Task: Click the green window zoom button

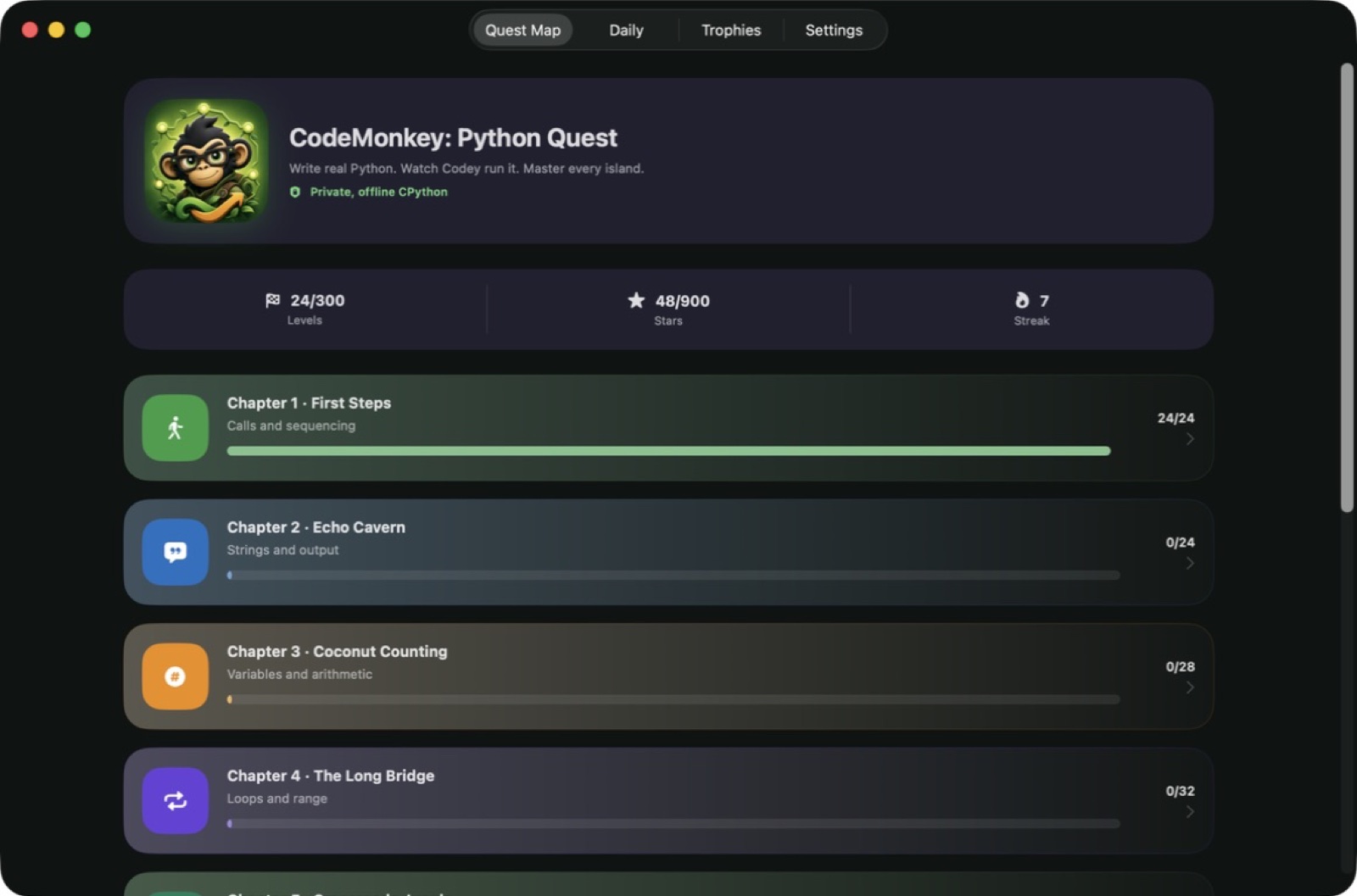Action: point(82,30)
